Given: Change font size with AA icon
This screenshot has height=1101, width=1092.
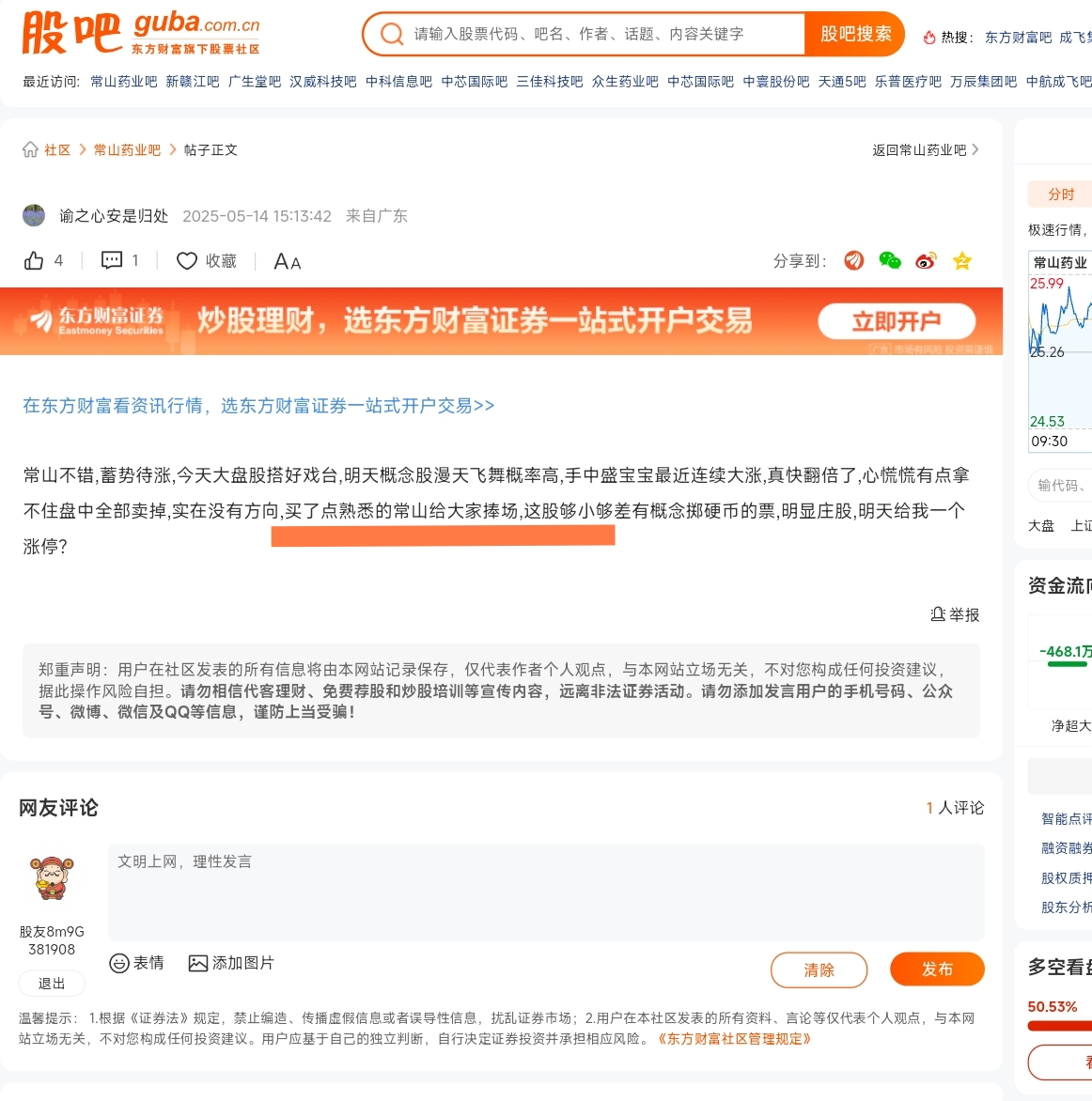Looking at the screenshot, I should (x=288, y=262).
